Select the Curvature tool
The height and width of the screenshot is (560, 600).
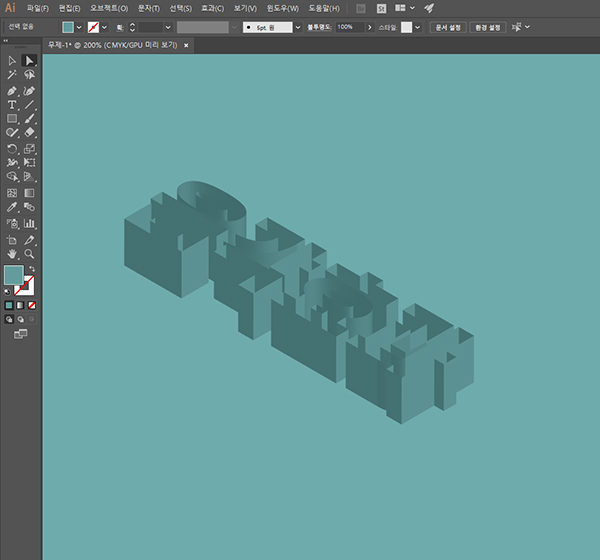[x=29, y=91]
